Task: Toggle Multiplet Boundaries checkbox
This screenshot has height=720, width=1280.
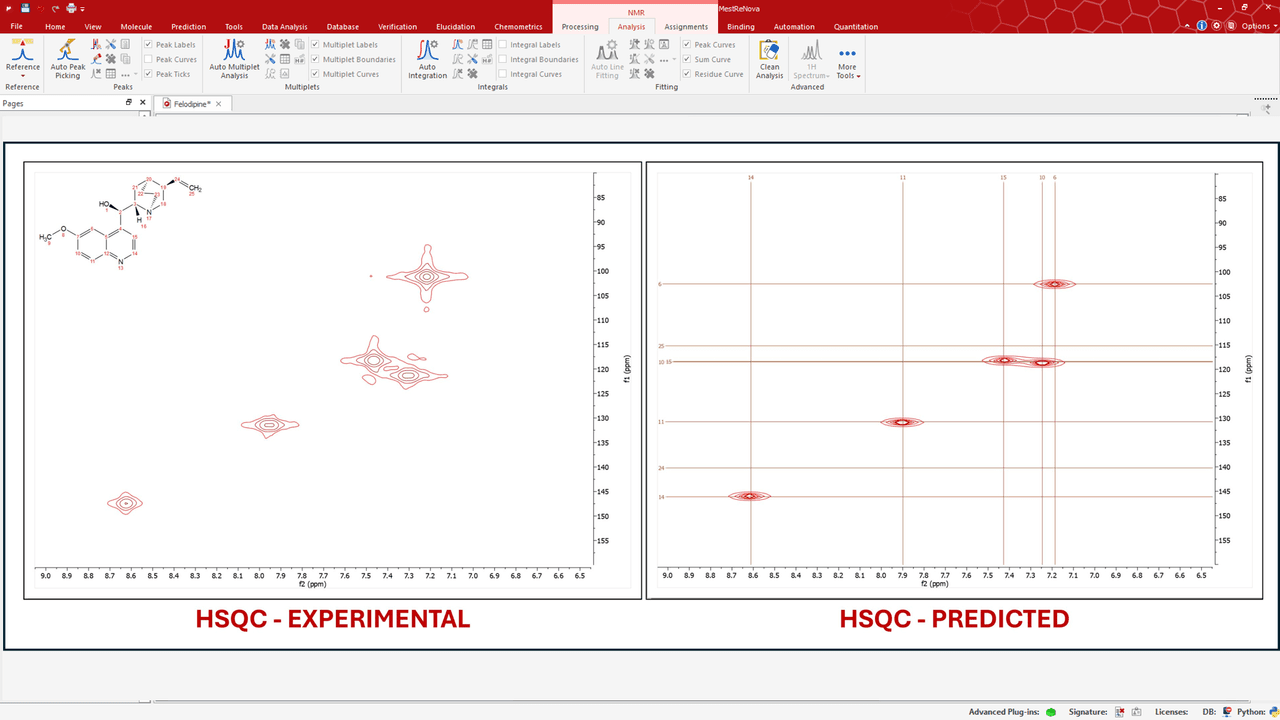Action: tap(315, 59)
